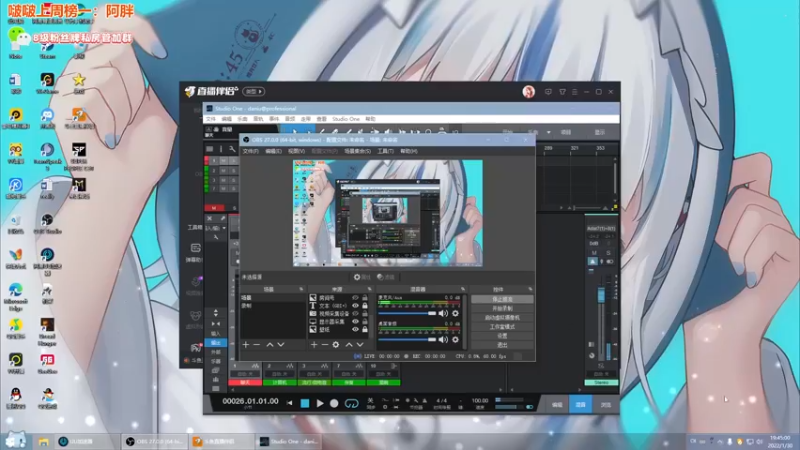Select red channel 1 label in Studio One mixer
This screenshot has height=450, width=800.
tap(245, 382)
